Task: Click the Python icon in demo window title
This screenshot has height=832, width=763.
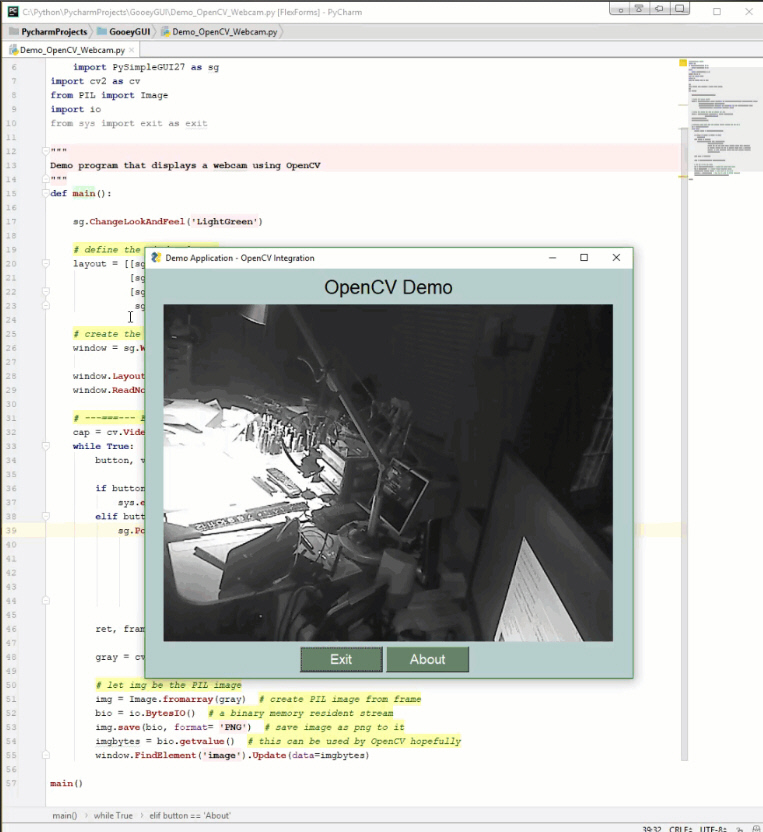Action: [156, 258]
